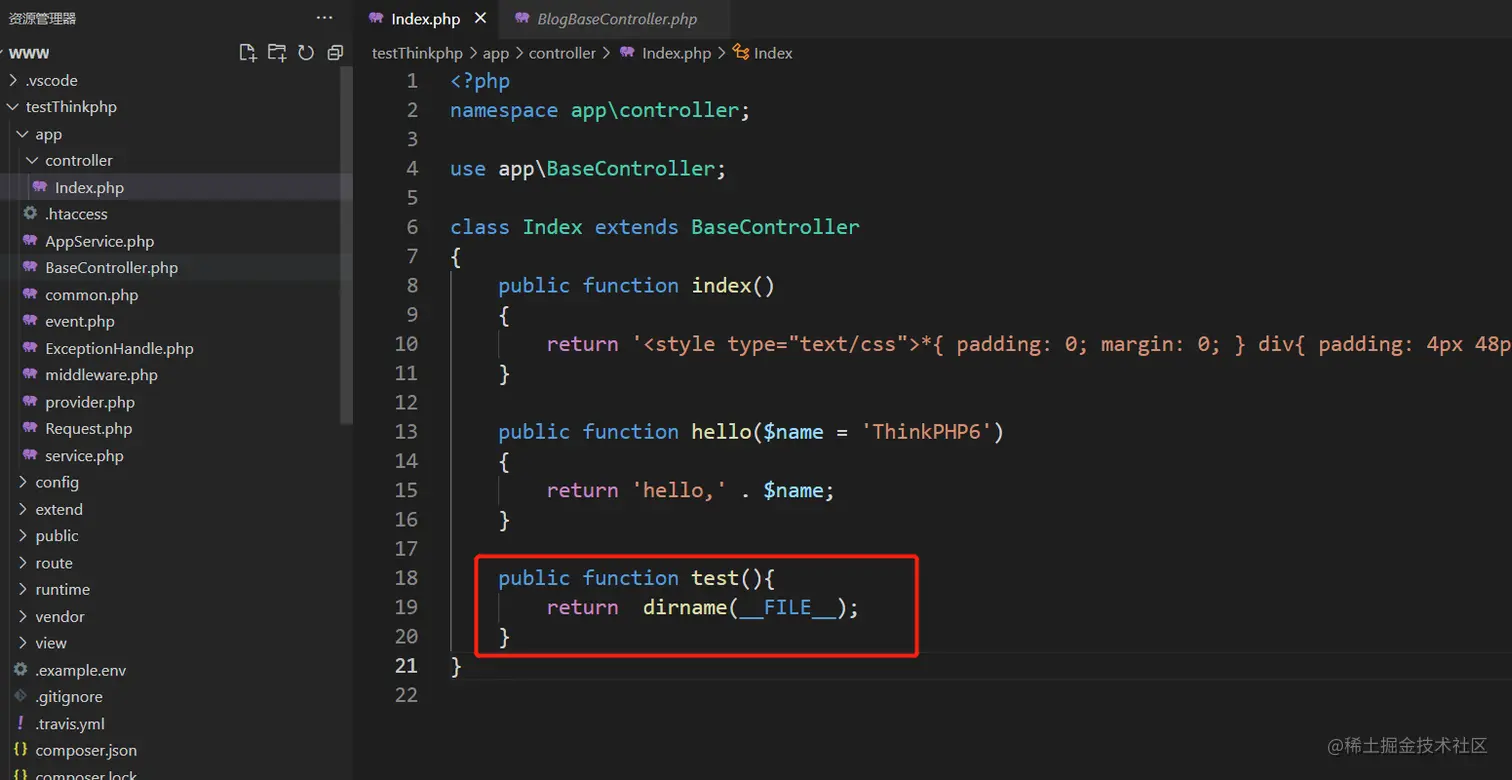Collapse the app folder chevron in tree
This screenshot has height=780, width=1512.
[x=23, y=134]
